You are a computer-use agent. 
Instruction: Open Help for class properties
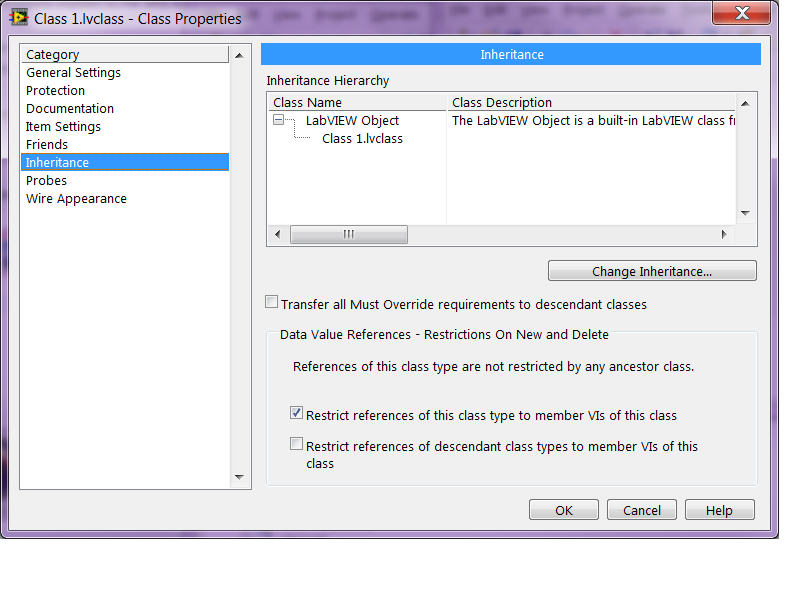point(719,510)
